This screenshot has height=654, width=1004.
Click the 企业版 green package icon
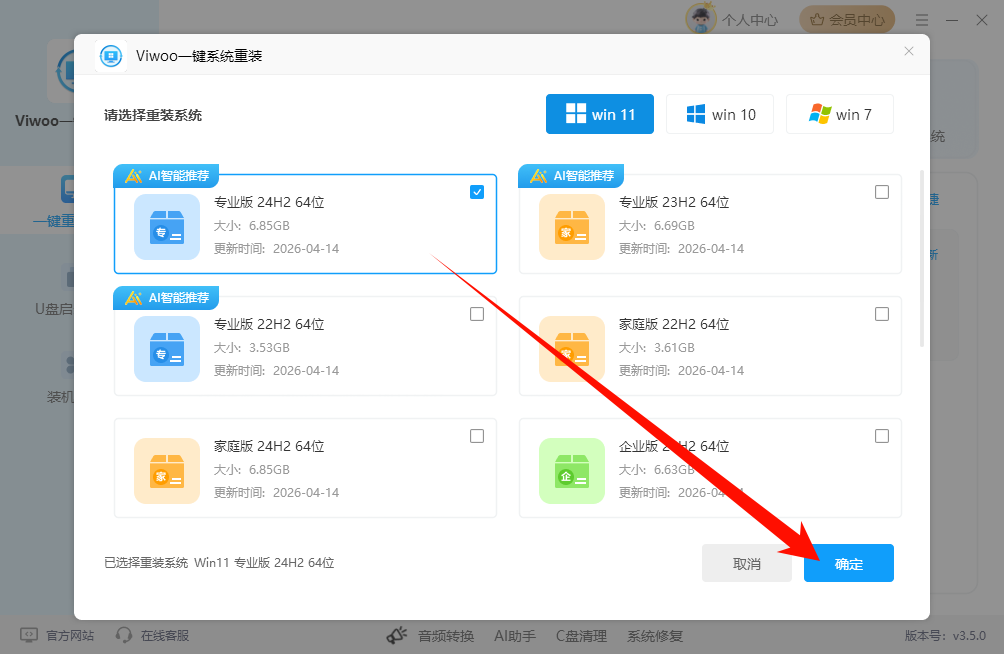click(572, 471)
